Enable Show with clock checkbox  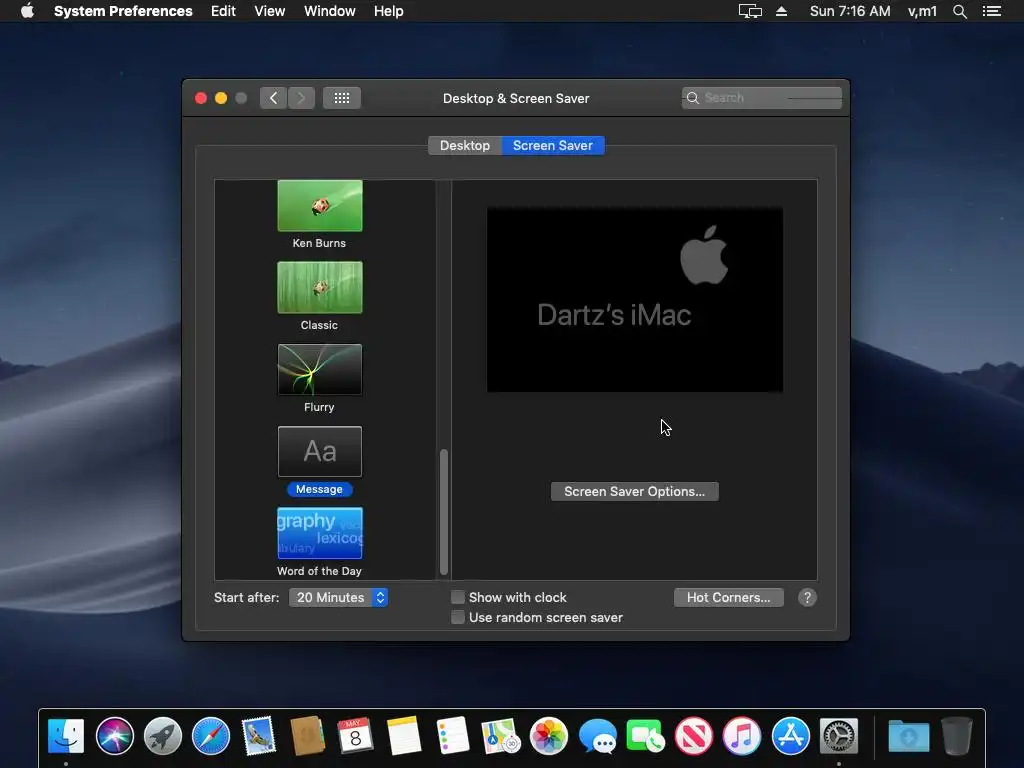pyautogui.click(x=458, y=597)
